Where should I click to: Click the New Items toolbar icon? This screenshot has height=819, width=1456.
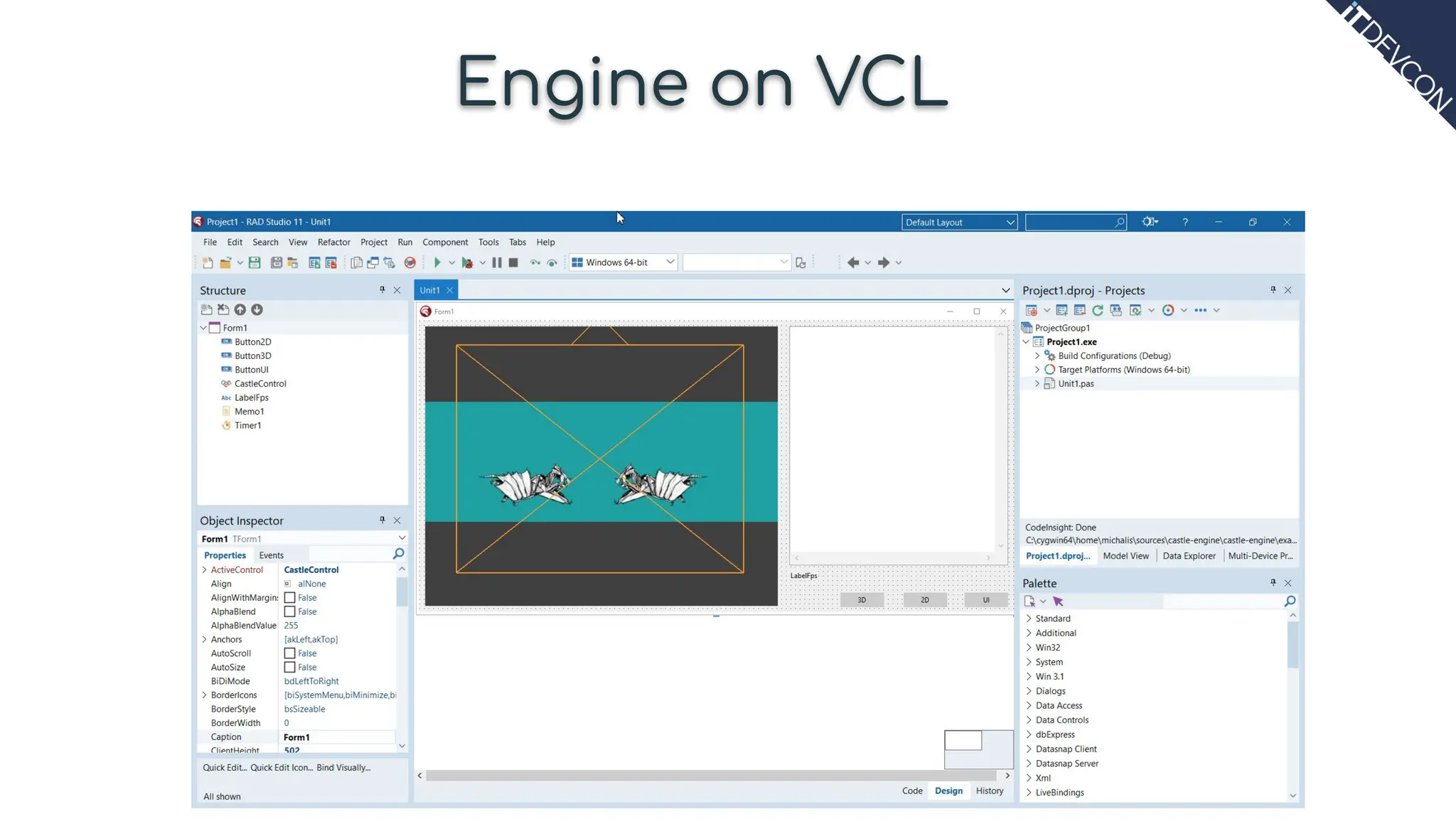click(x=208, y=262)
